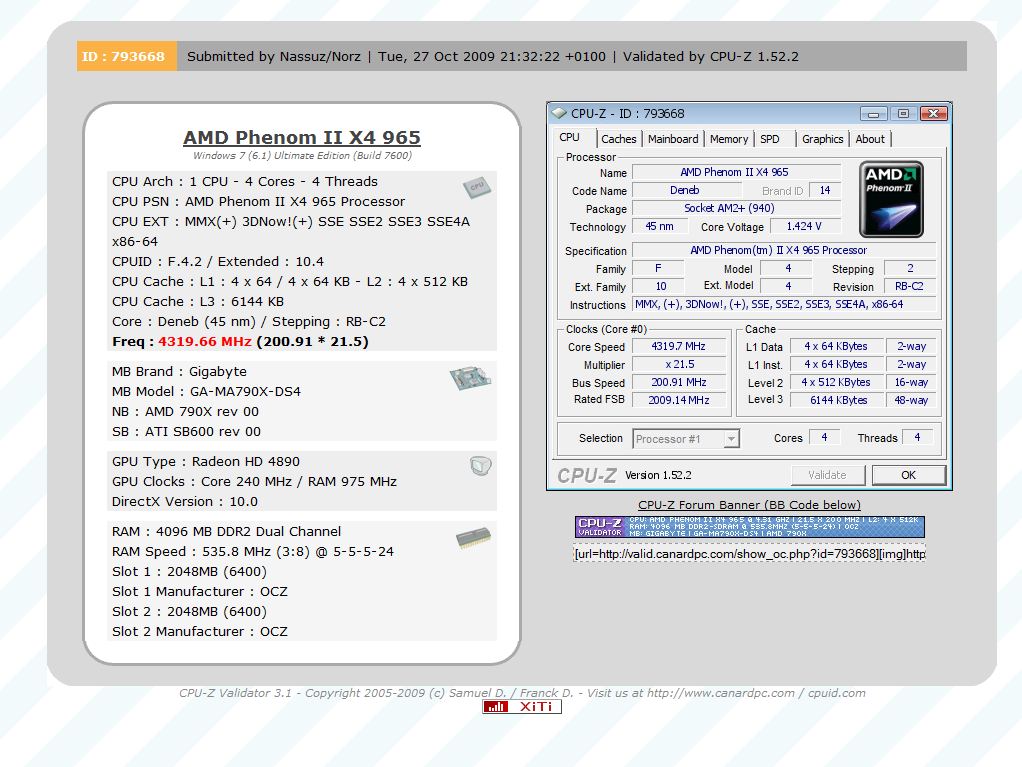
Task: Click the CPU-Z Validator copyright footer text
Action: [x=522, y=693]
